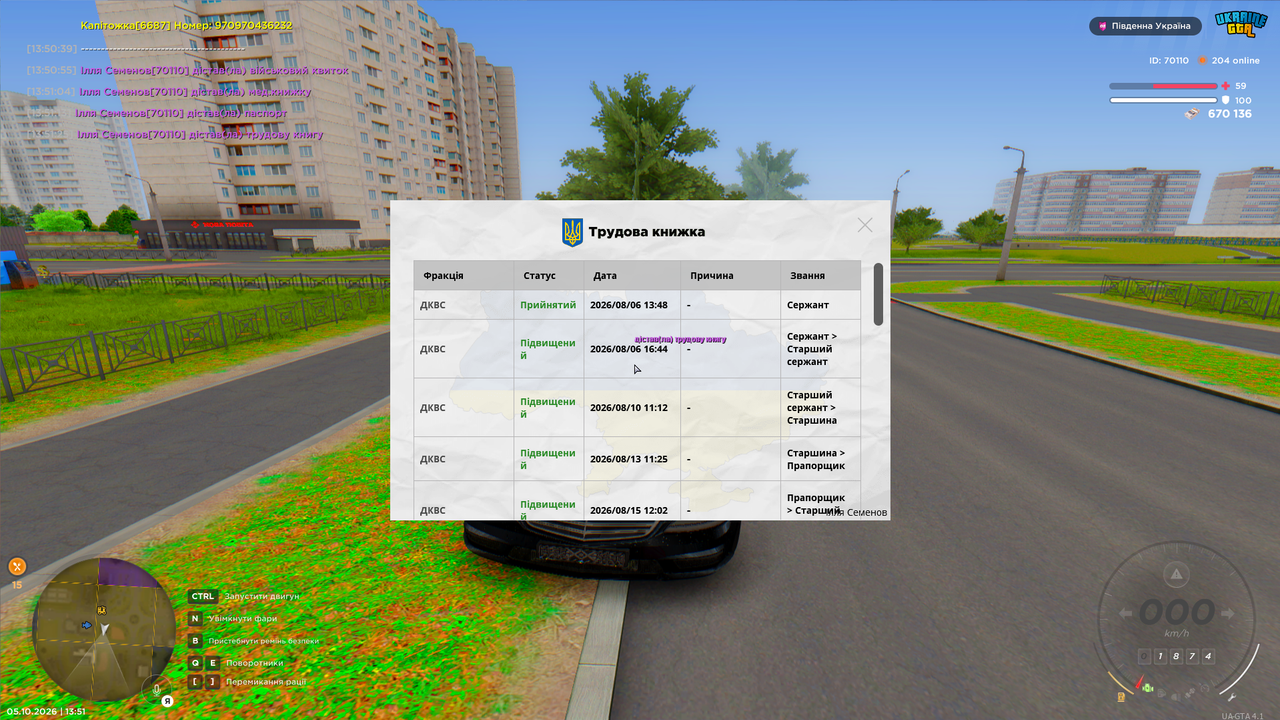The height and width of the screenshot is (720, 1280).
Task: Click the cash bundle money icon
Action: tap(1192, 114)
